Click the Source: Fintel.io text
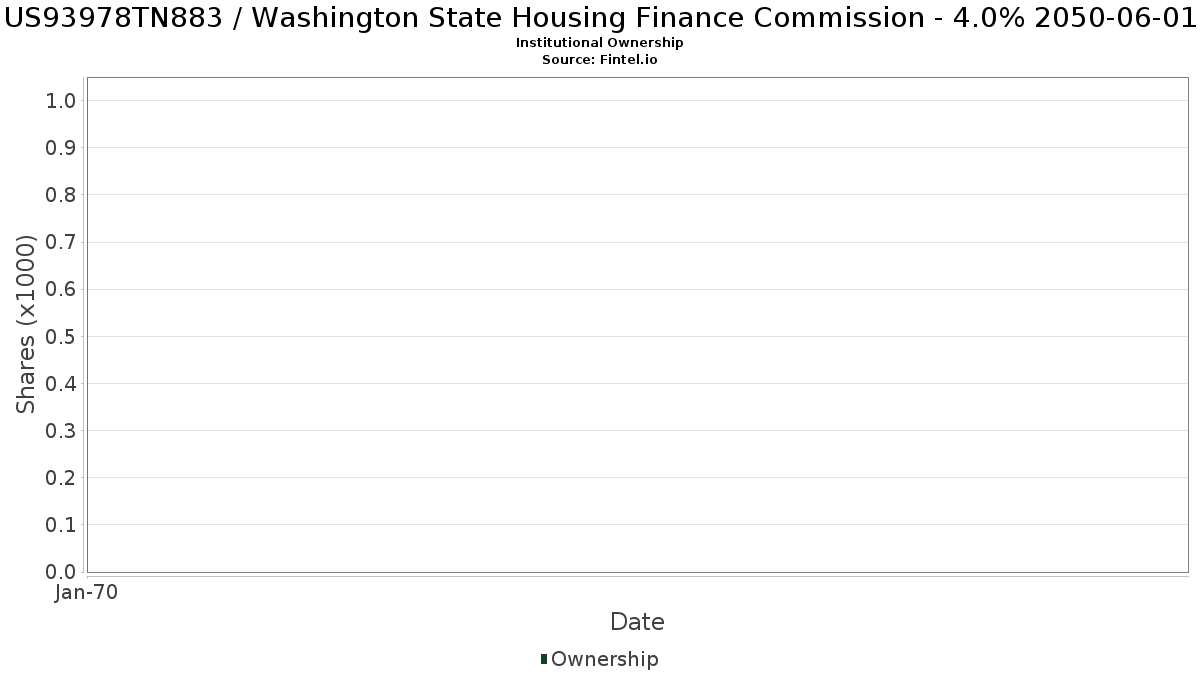This screenshot has width=1200, height=675. coord(600,60)
